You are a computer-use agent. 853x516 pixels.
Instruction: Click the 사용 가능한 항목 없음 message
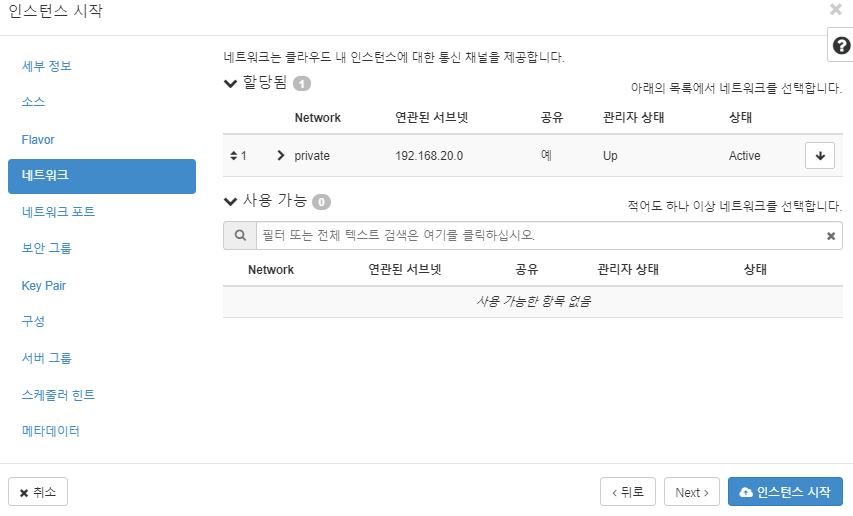(533, 301)
